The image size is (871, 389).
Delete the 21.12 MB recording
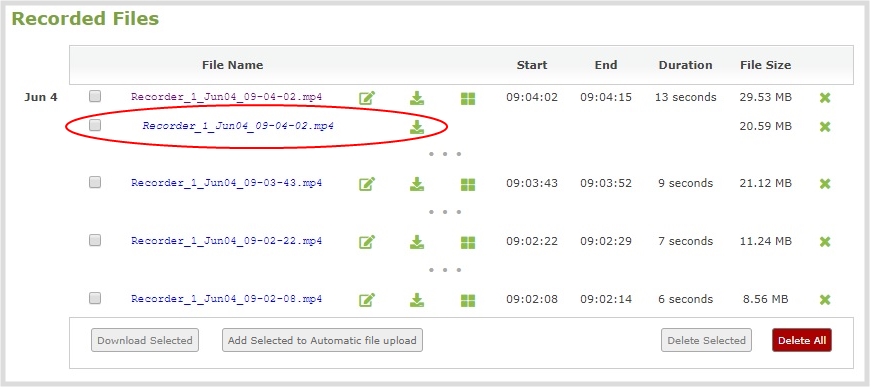(x=825, y=184)
